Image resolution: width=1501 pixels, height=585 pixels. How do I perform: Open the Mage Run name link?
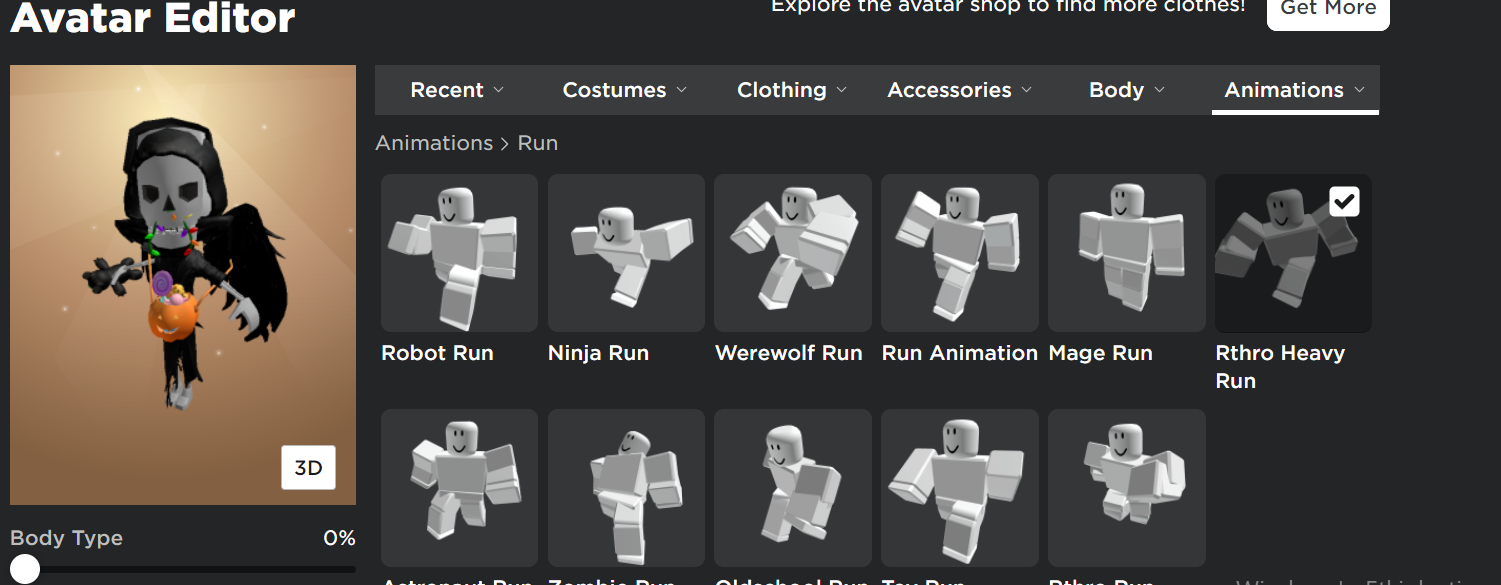coord(1100,353)
